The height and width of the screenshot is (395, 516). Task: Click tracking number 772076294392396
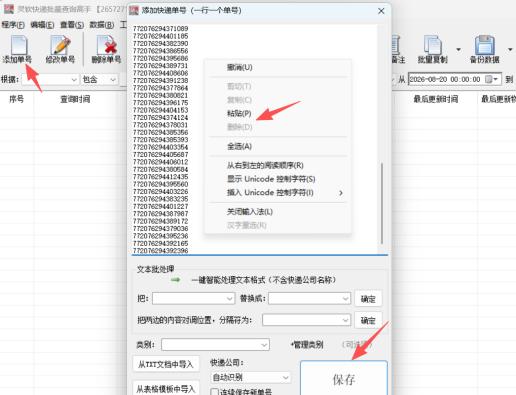click(161, 251)
